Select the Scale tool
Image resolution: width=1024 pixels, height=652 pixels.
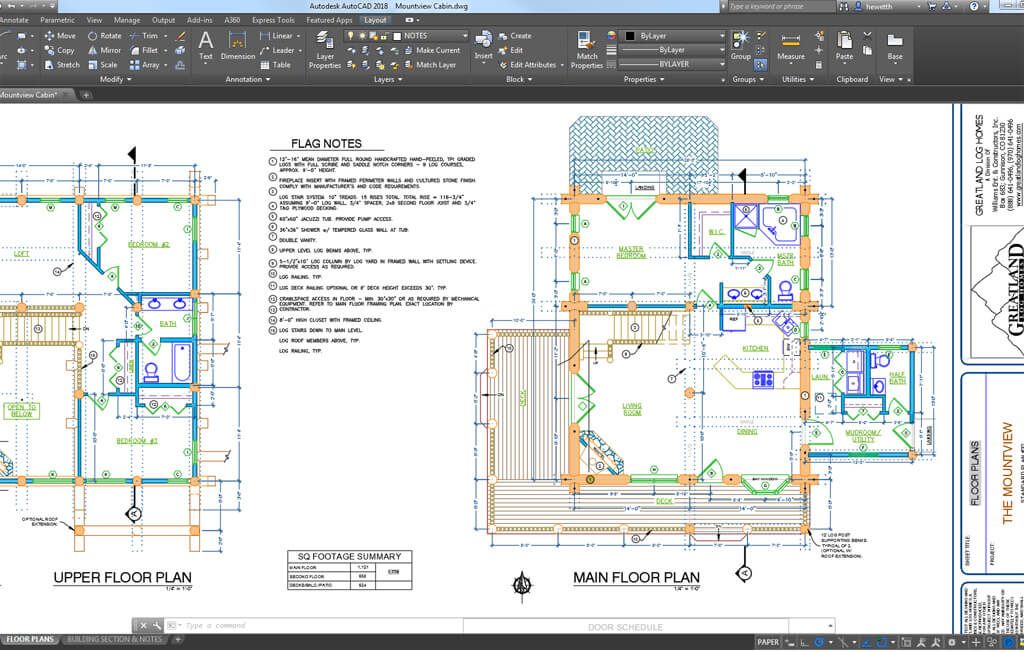[103, 65]
